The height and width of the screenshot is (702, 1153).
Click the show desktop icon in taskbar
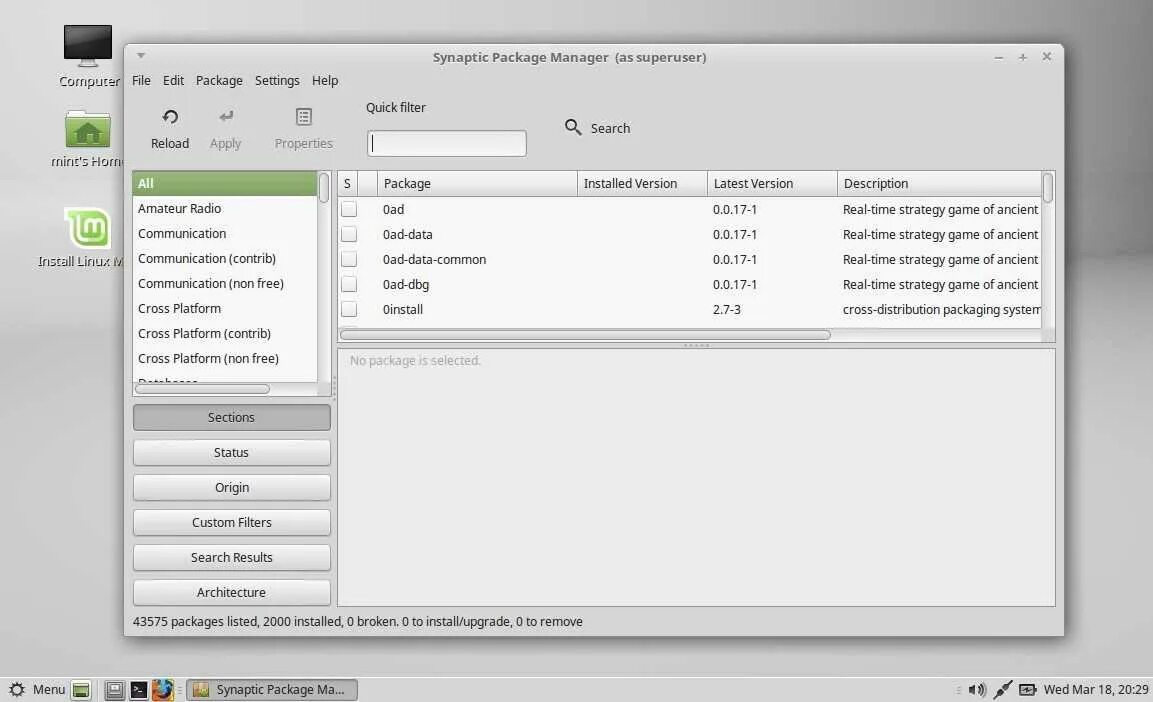81,690
